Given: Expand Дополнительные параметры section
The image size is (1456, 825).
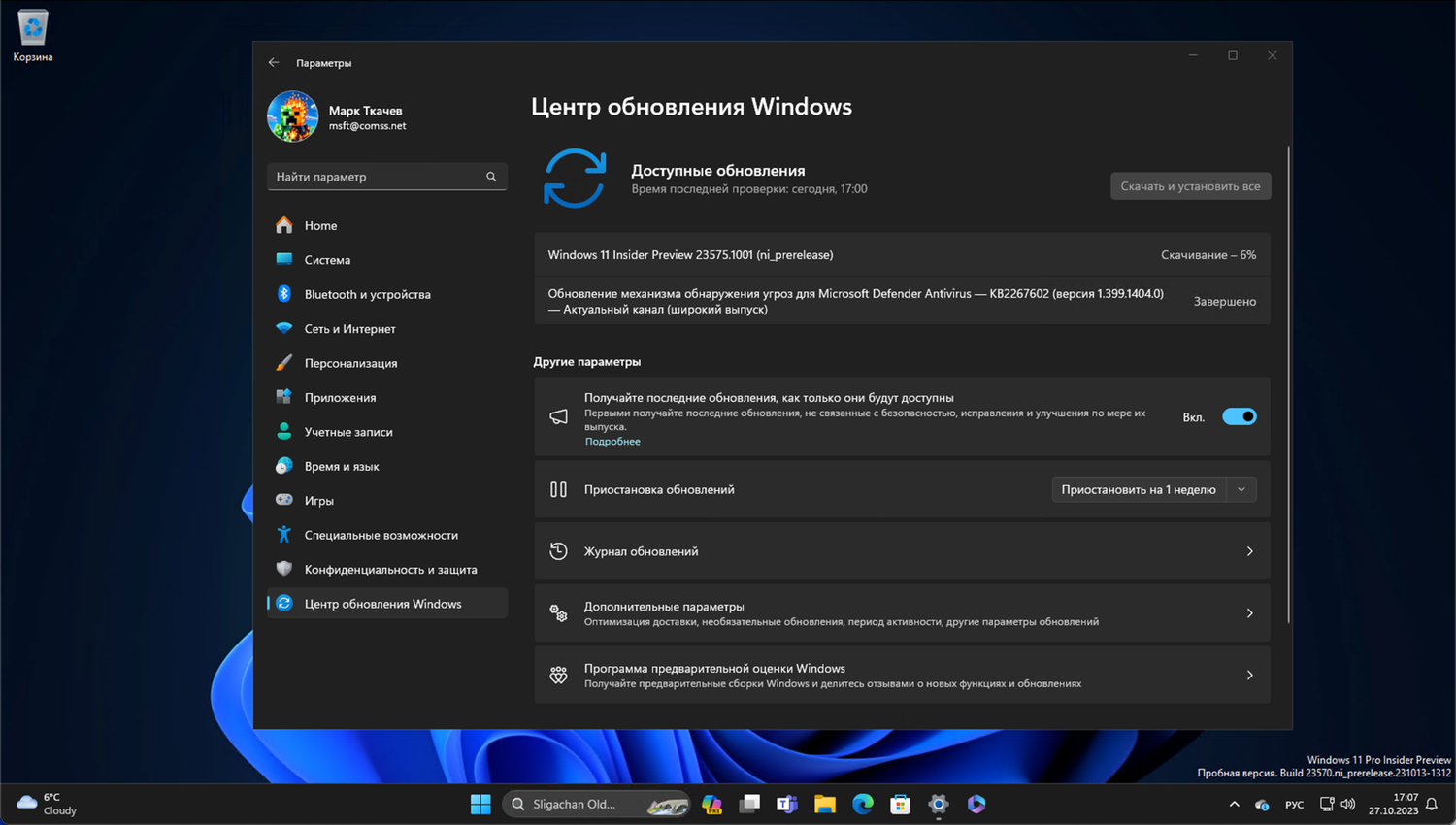Looking at the screenshot, I should coord(901,612).
